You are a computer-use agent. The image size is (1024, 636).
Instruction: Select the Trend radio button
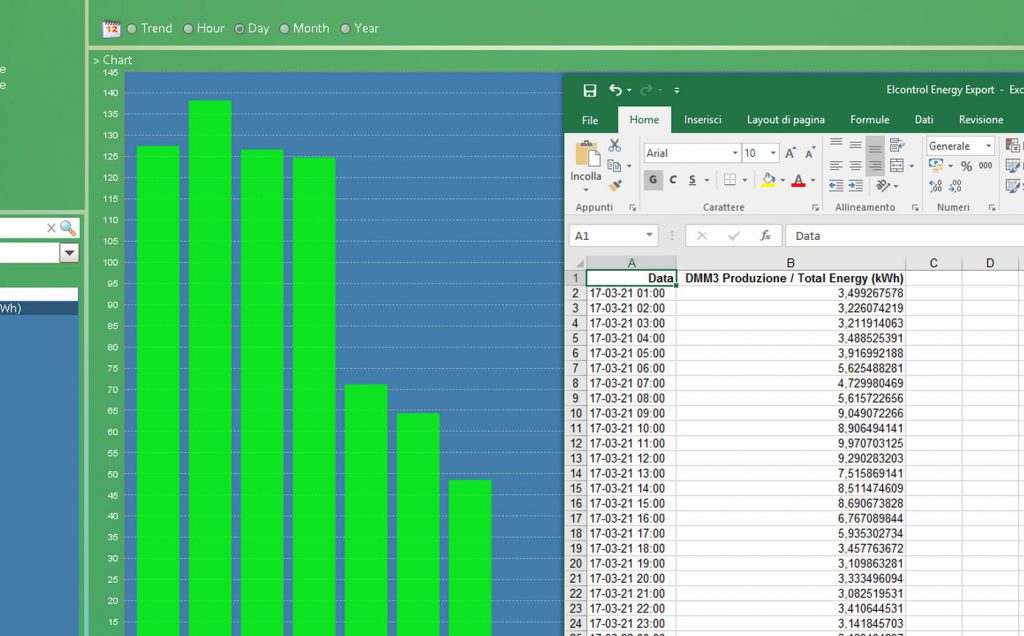click(132, 29)
